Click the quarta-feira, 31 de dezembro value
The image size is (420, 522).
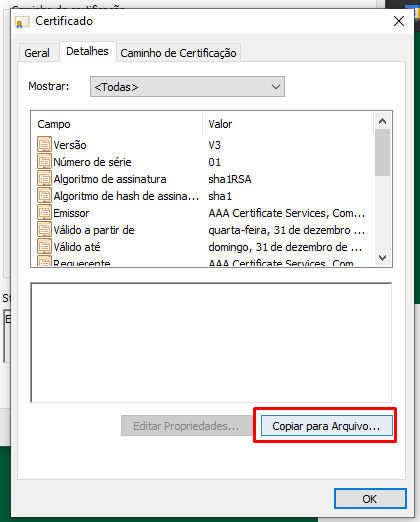287,230
